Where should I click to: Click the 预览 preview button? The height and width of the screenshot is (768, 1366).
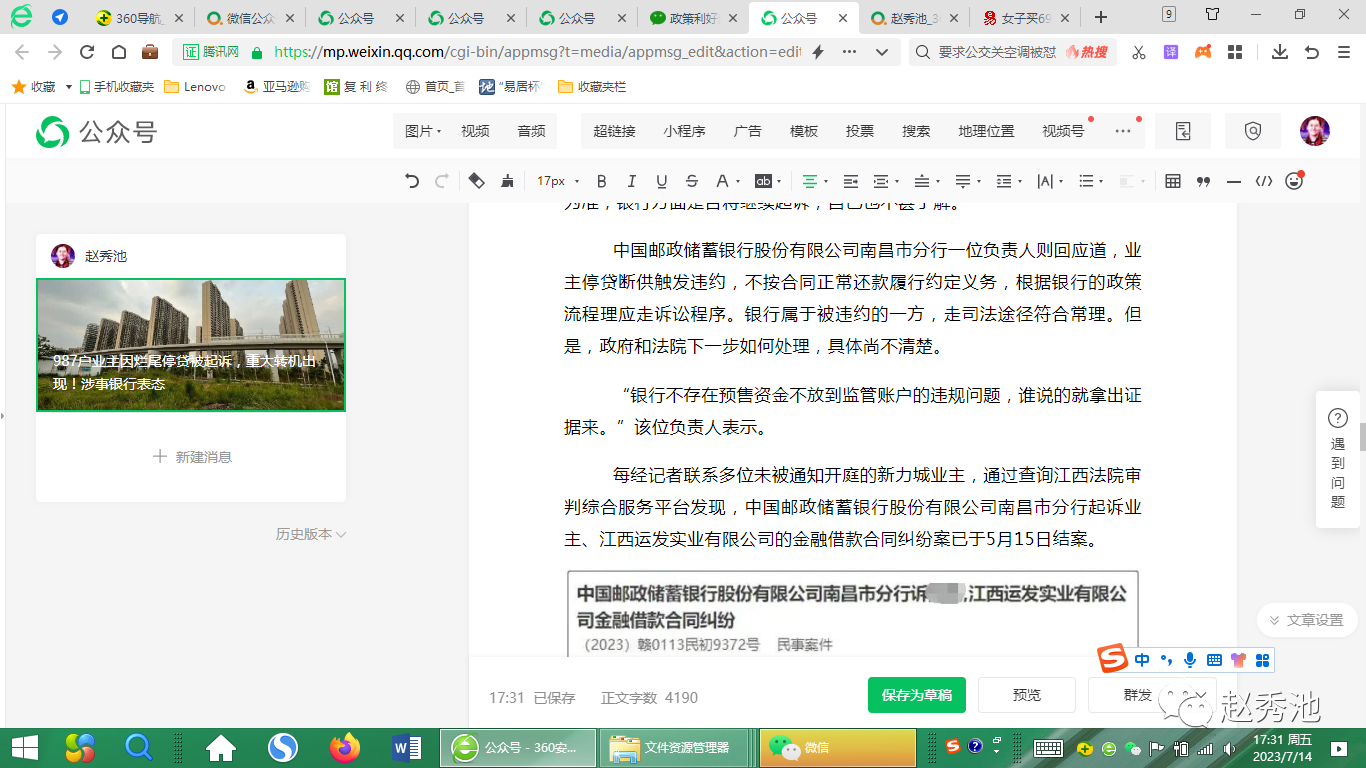(x=1026, y=695)
